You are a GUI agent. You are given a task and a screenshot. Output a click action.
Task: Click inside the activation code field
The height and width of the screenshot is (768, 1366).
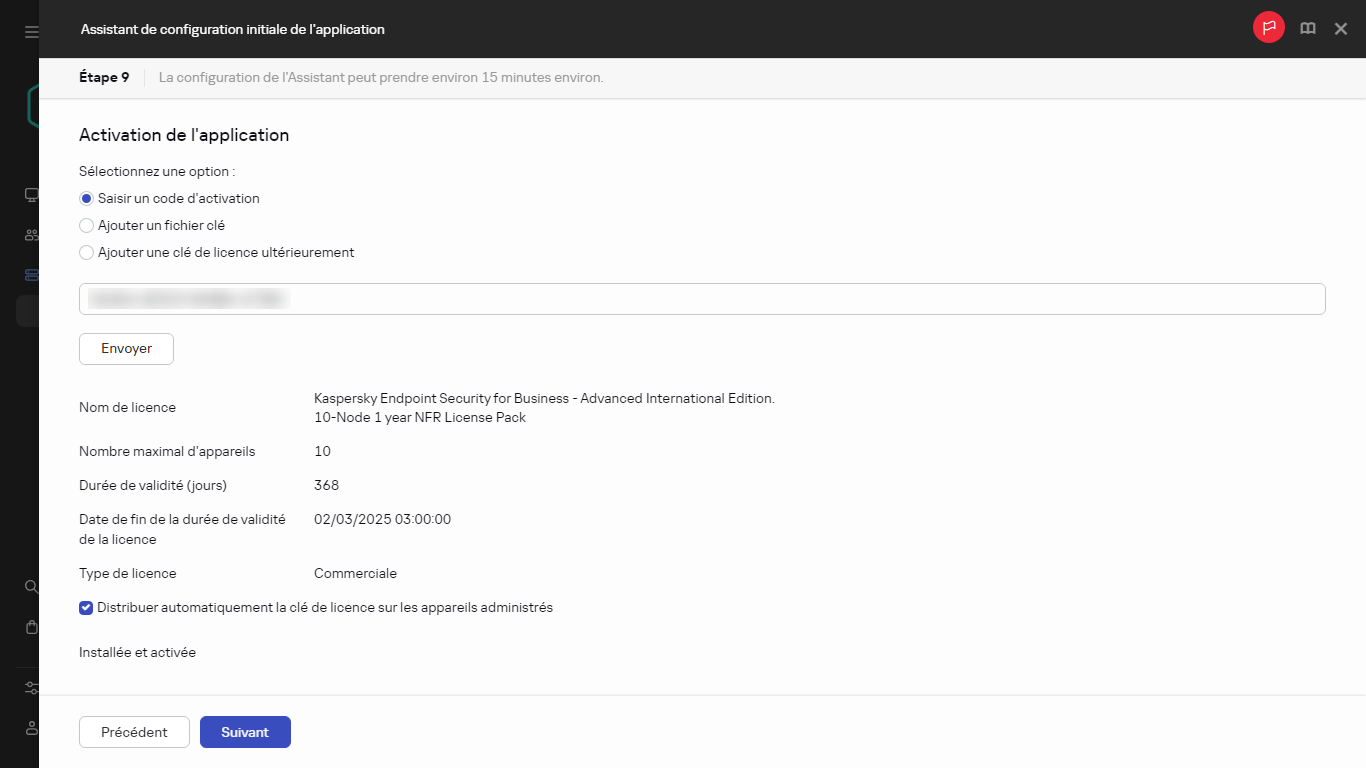[700, 298]
